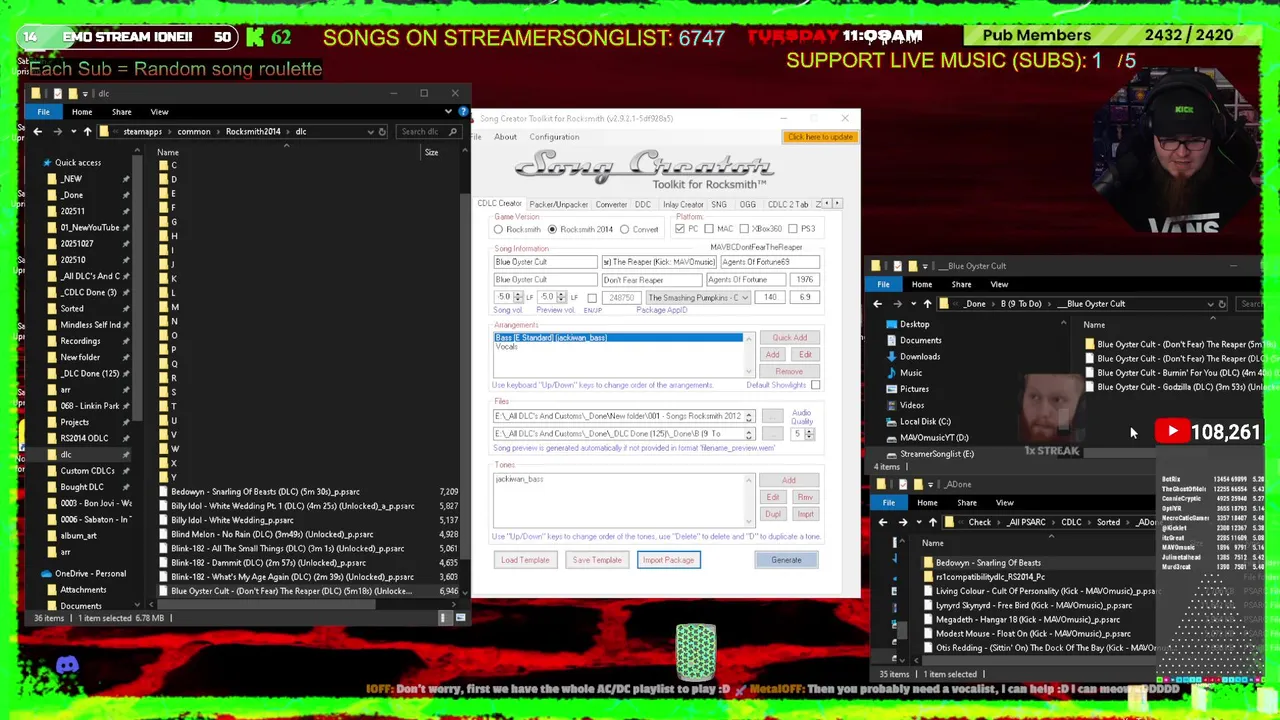Switch to the Packer/Unpacker tab
The width and height of the screenshot is (1280, 720).
pyautogui.click(x=559, y=204)
